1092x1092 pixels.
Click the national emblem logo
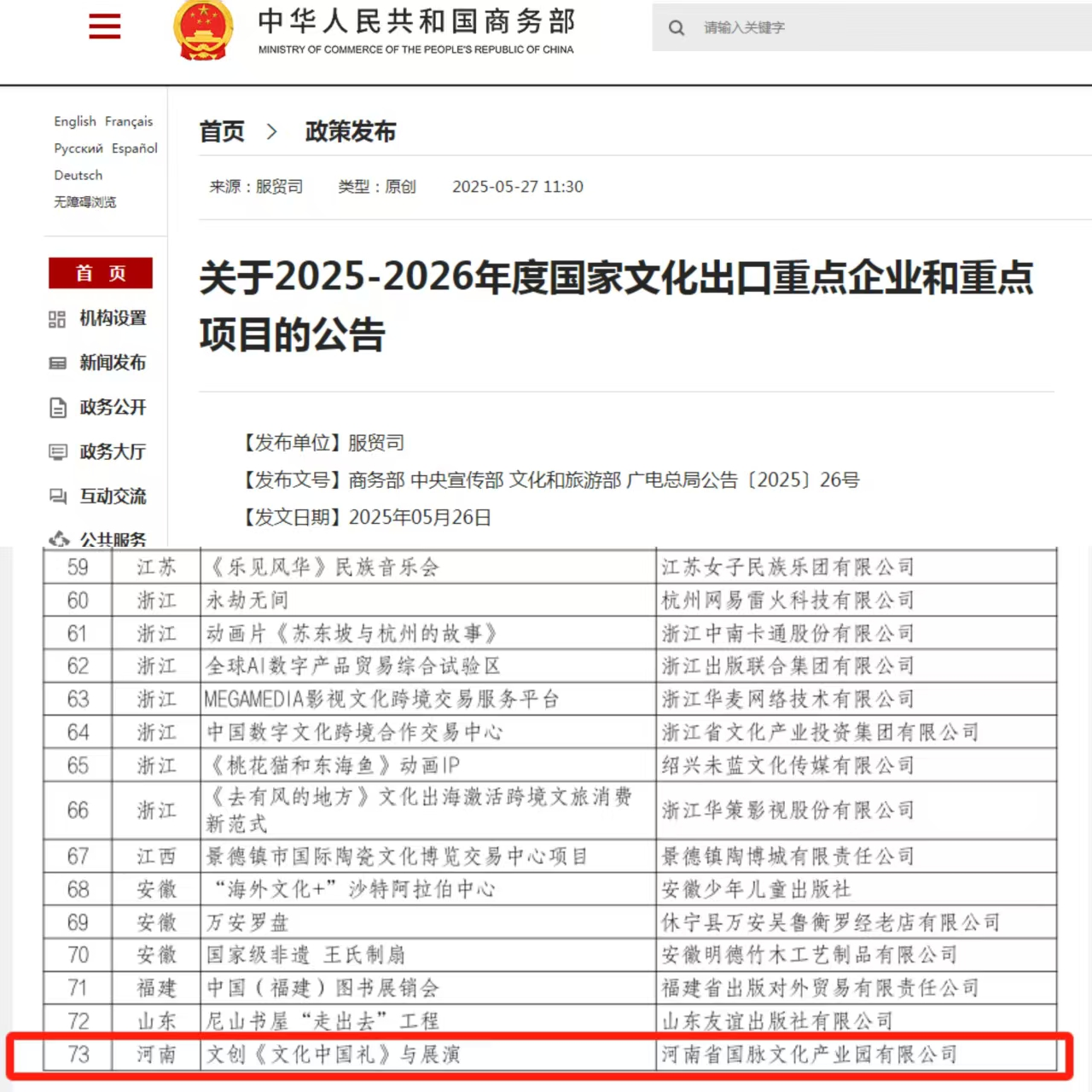point(203,30)
